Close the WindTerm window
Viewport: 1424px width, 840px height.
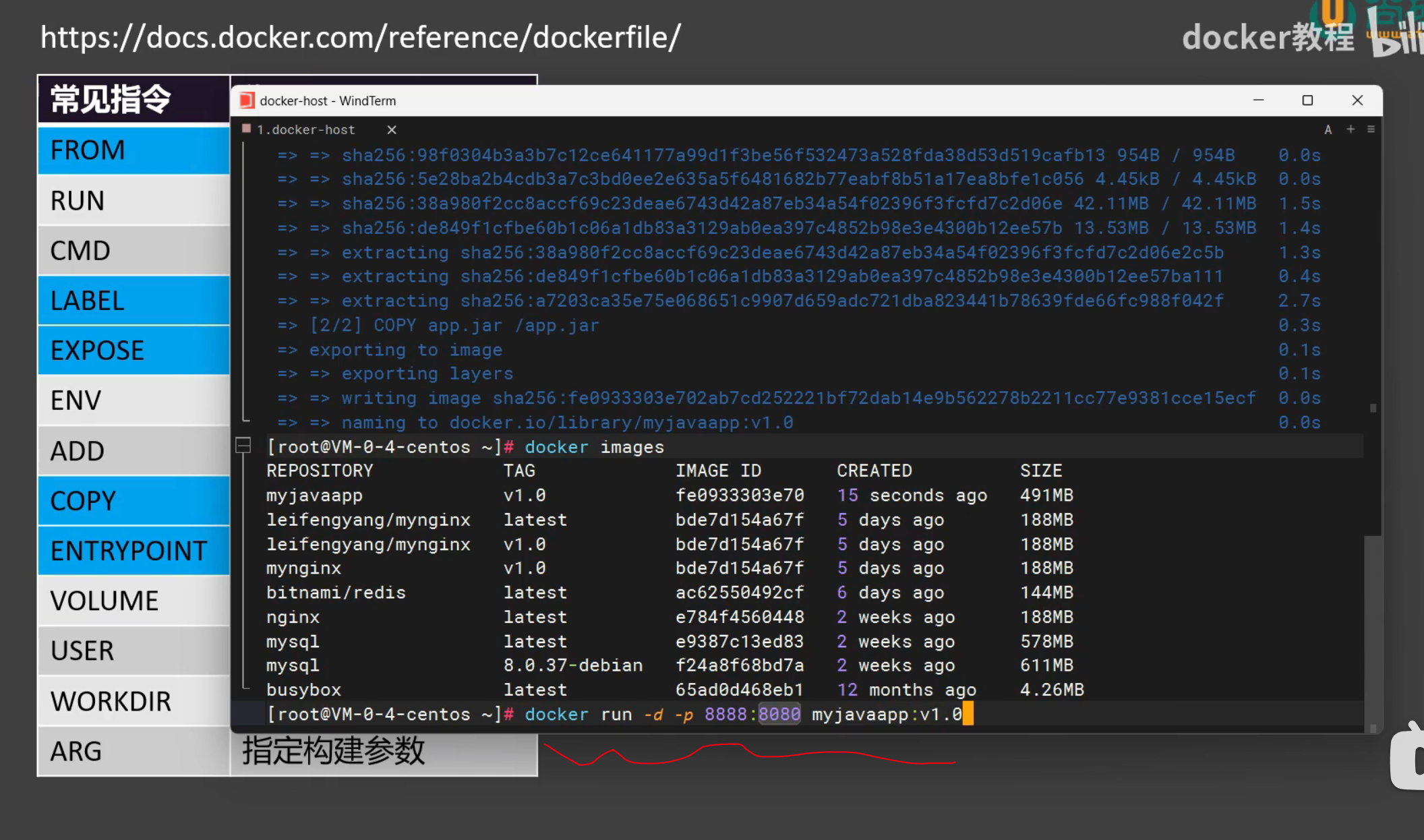(x=1357, y=100)
